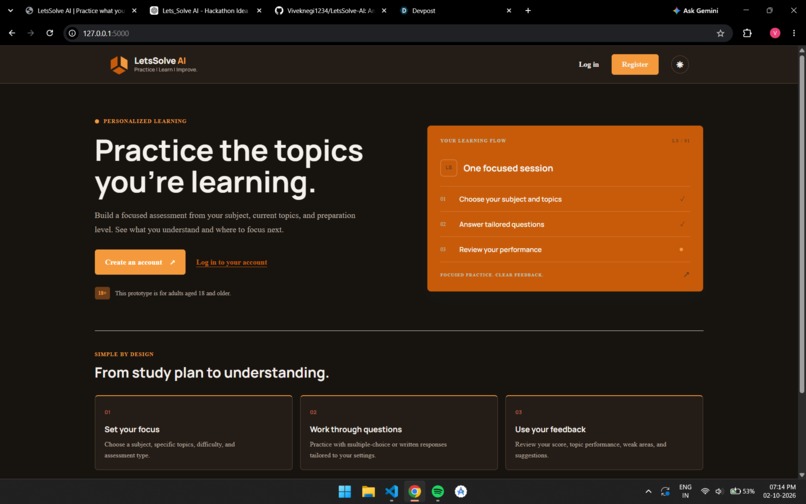Screen dimensions: 806x504
Task: Select the Review your performance step
Action: point(565,249)
